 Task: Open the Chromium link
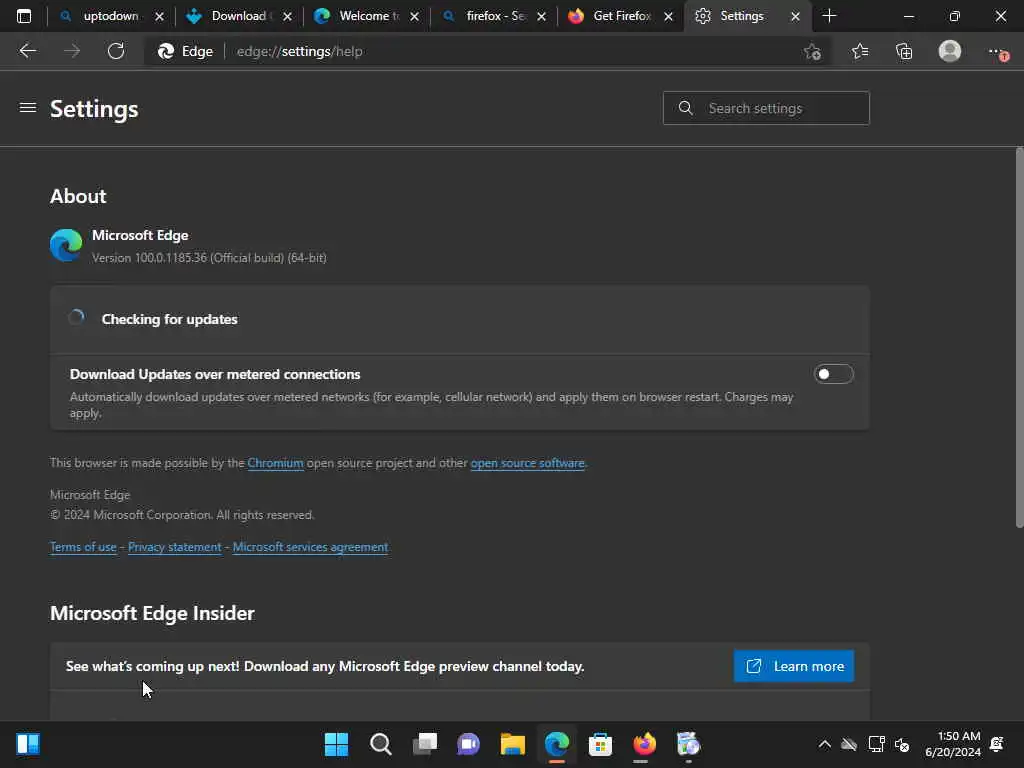point(275,463)
